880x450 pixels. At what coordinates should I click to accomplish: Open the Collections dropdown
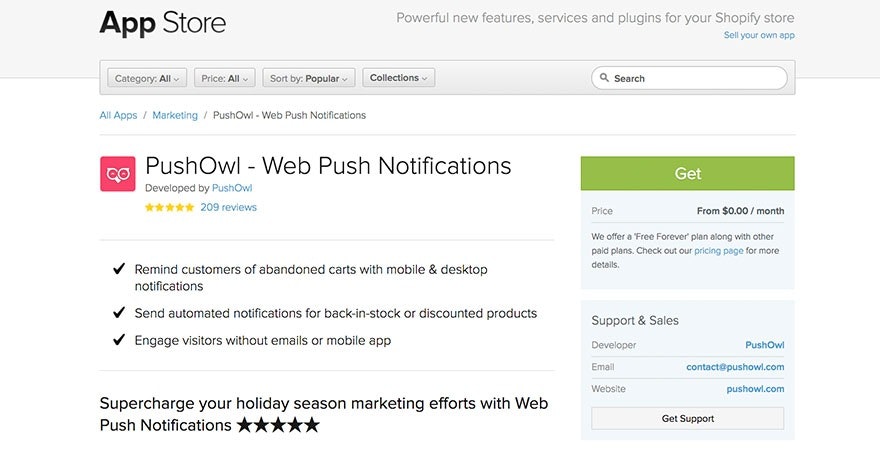pyautogui.click(x=398, y=78)
